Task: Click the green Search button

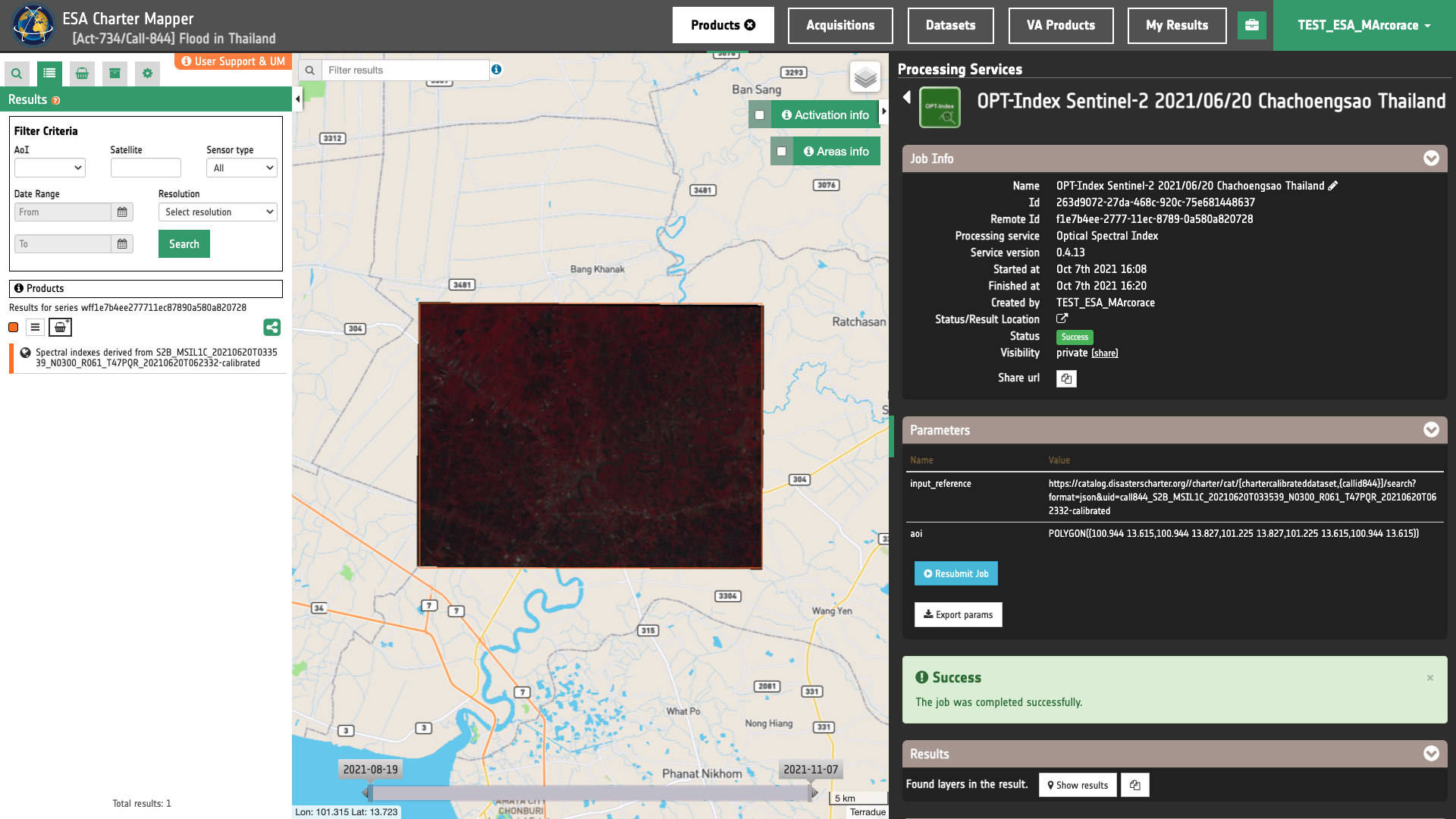Action: (184, 244)
